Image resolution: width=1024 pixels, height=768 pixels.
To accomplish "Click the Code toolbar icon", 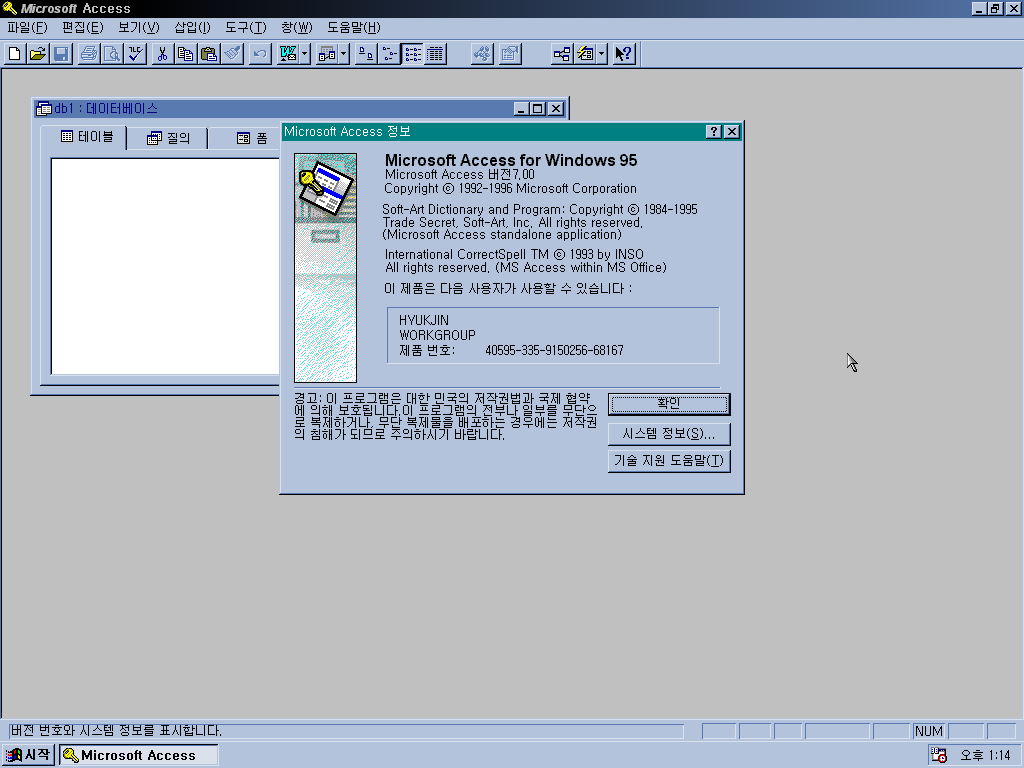I will (x=482, y=54).
